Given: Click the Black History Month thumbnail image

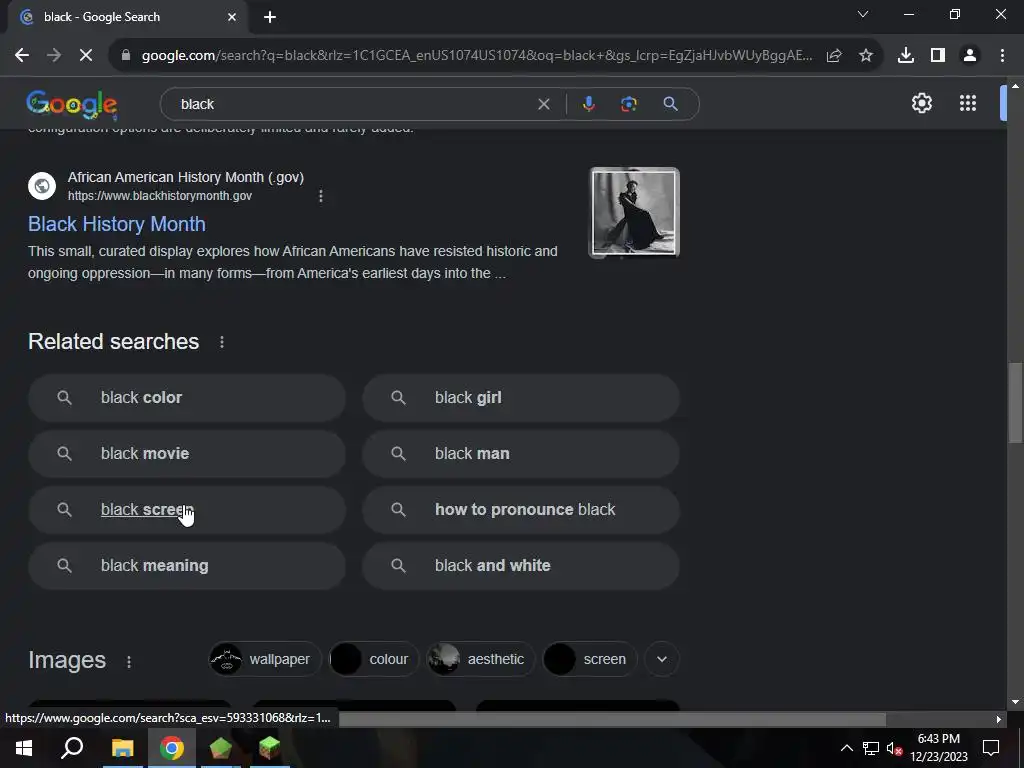Looking at the screenshot, I should click(x=635, y=213).
